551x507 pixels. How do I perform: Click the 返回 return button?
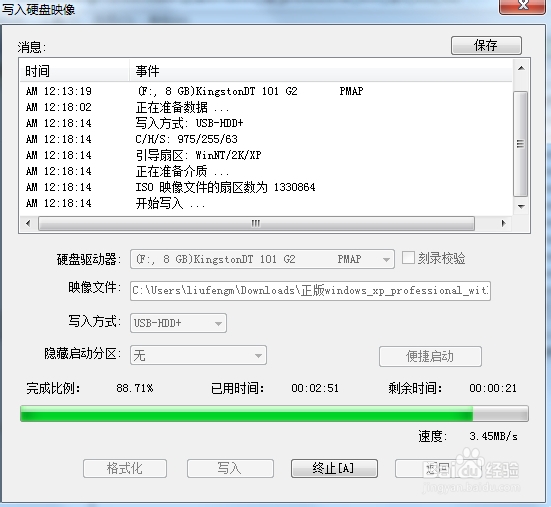438,468
